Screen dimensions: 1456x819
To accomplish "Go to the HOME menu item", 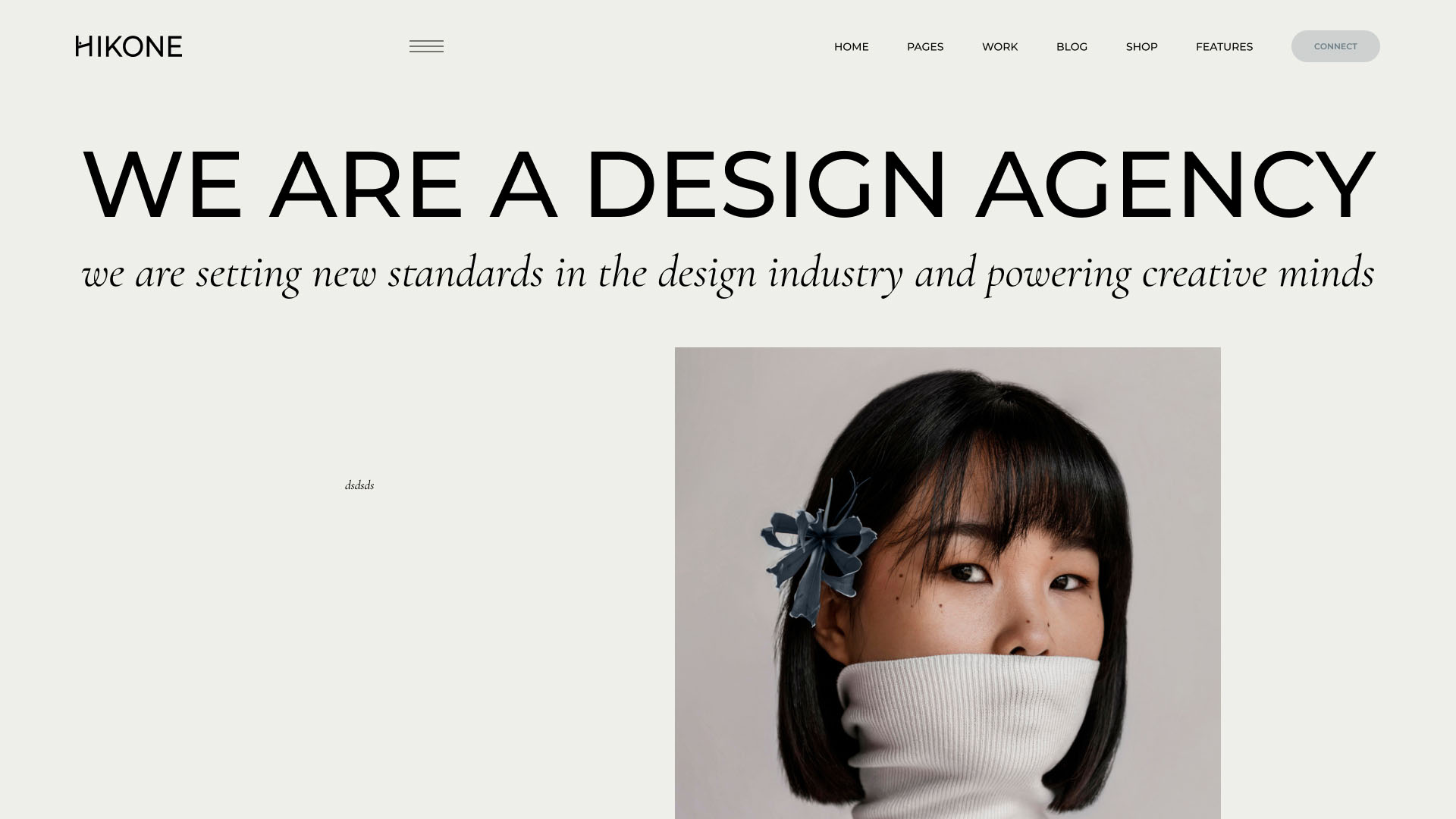I will point(851,47).
